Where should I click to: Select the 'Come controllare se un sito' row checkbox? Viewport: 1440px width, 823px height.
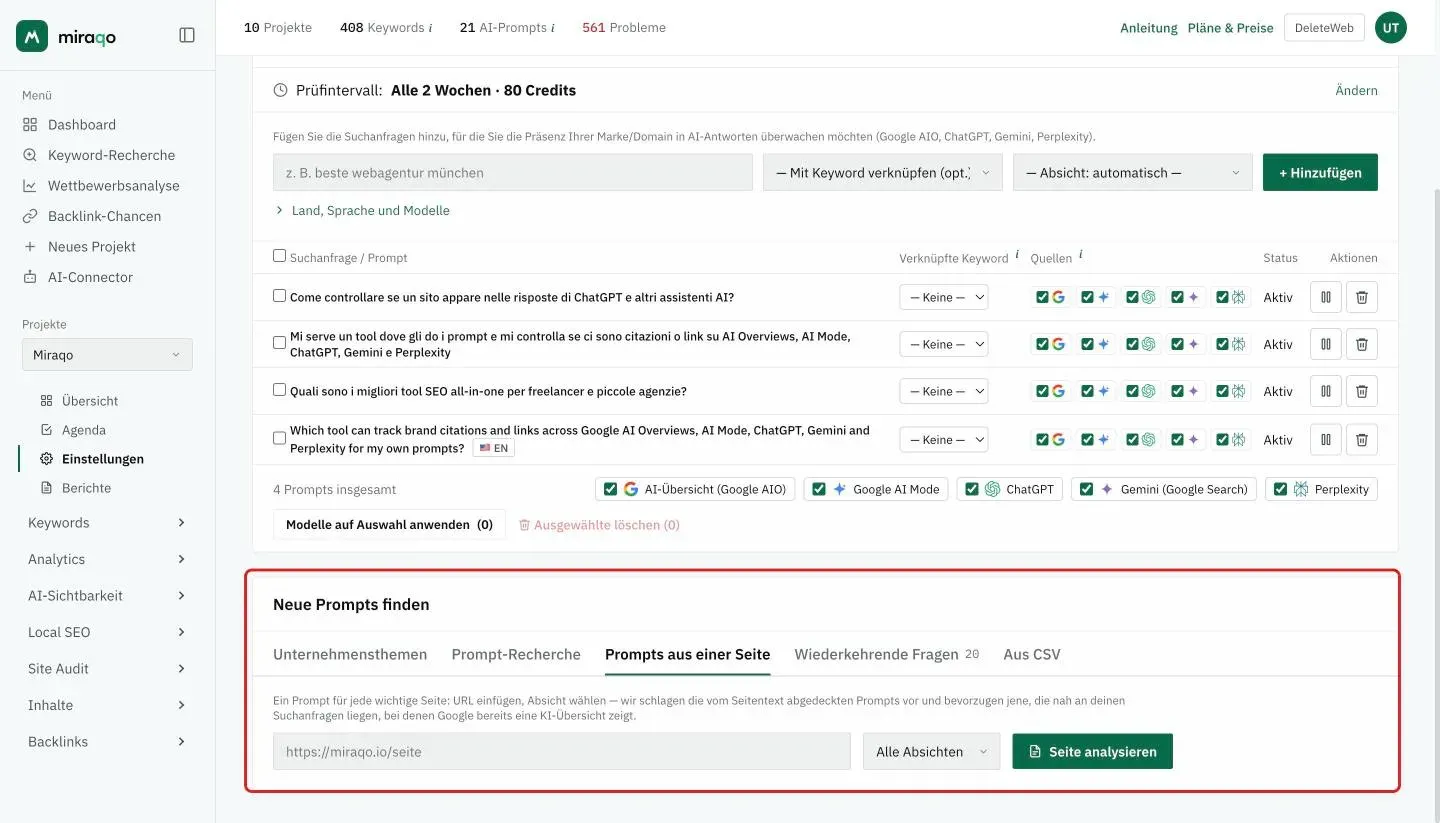coord(280,296)
